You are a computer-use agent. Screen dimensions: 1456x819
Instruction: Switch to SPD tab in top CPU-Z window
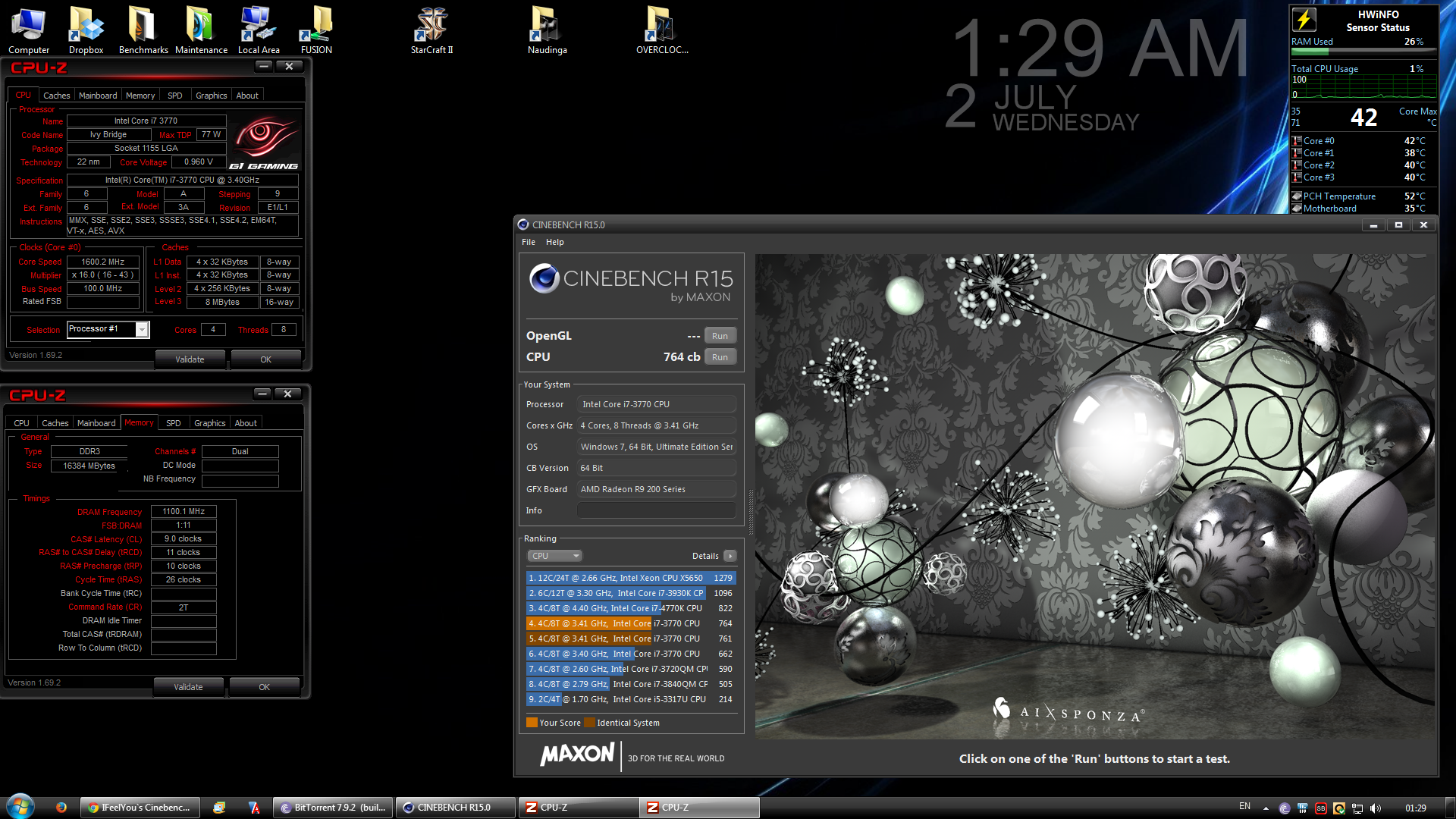(x=175, y=96)
